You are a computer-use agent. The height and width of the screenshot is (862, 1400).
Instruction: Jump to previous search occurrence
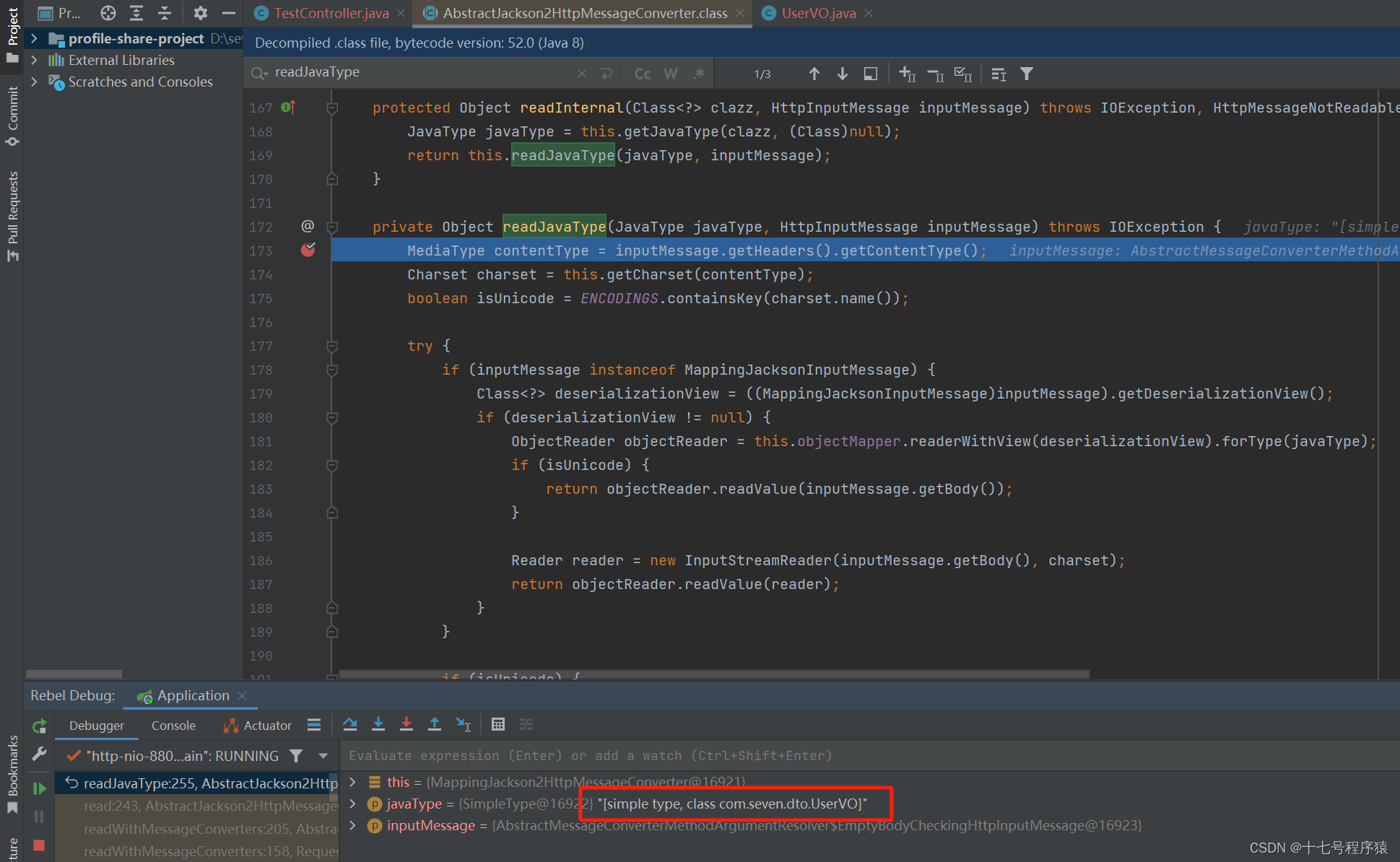coord(814,74)
